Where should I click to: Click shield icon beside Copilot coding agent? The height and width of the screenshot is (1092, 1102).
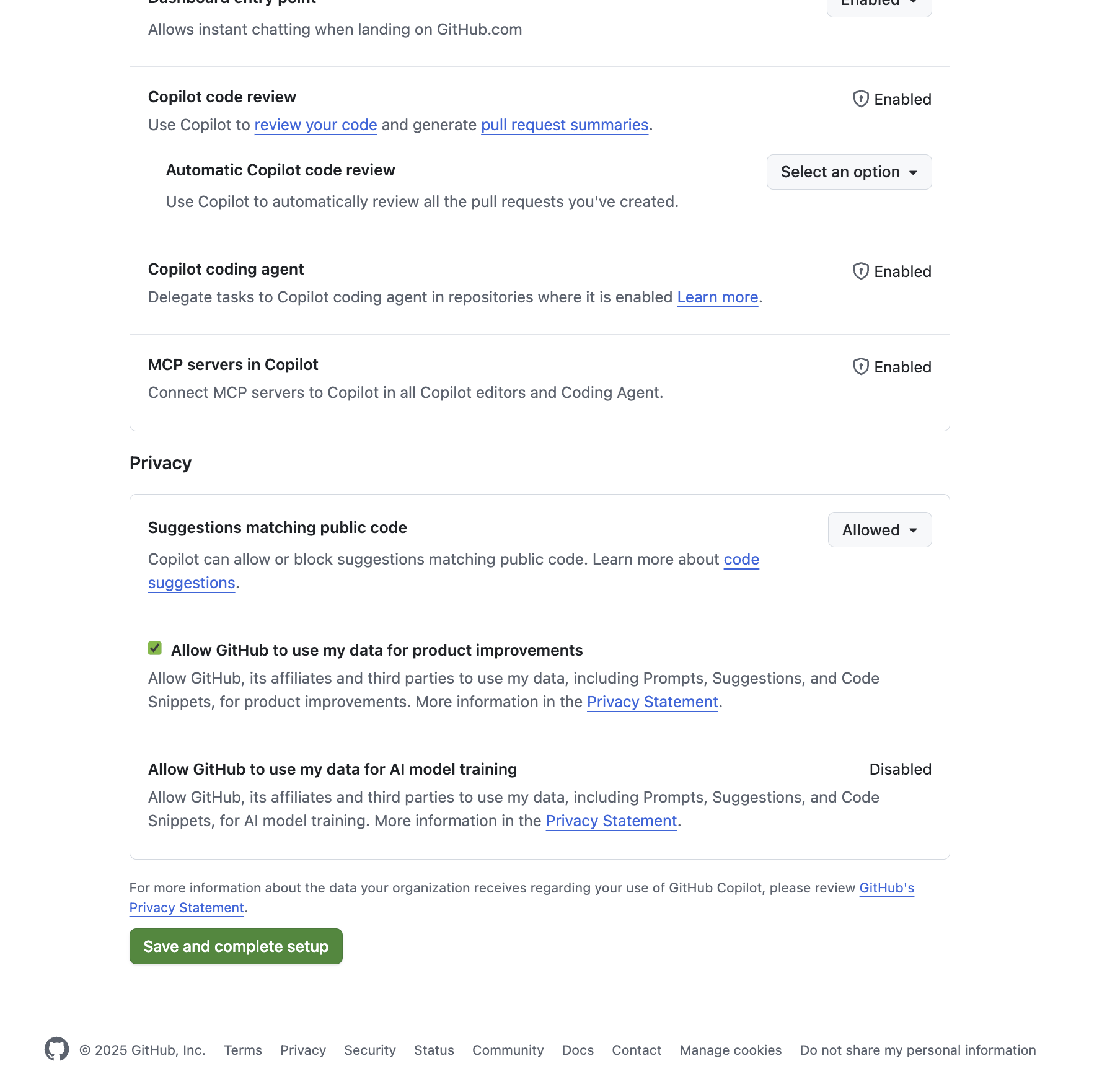click(860, 271)
